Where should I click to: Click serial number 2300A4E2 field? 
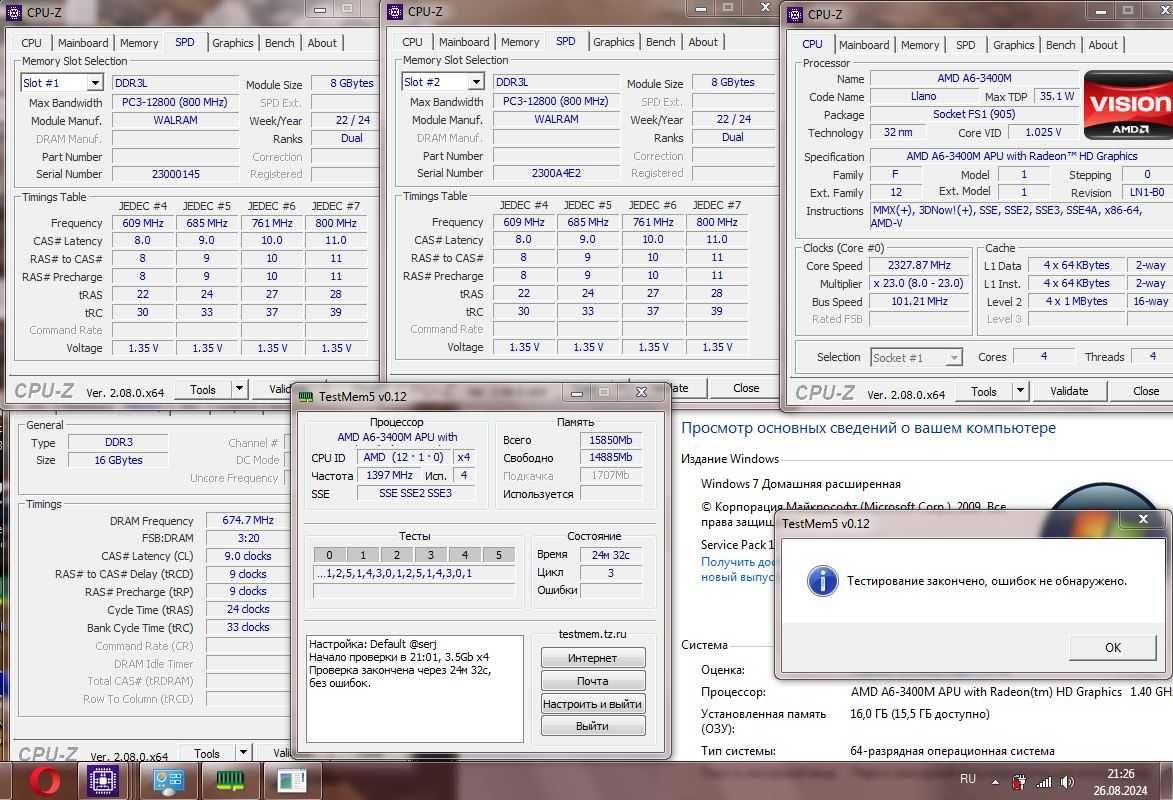point(557,173)
